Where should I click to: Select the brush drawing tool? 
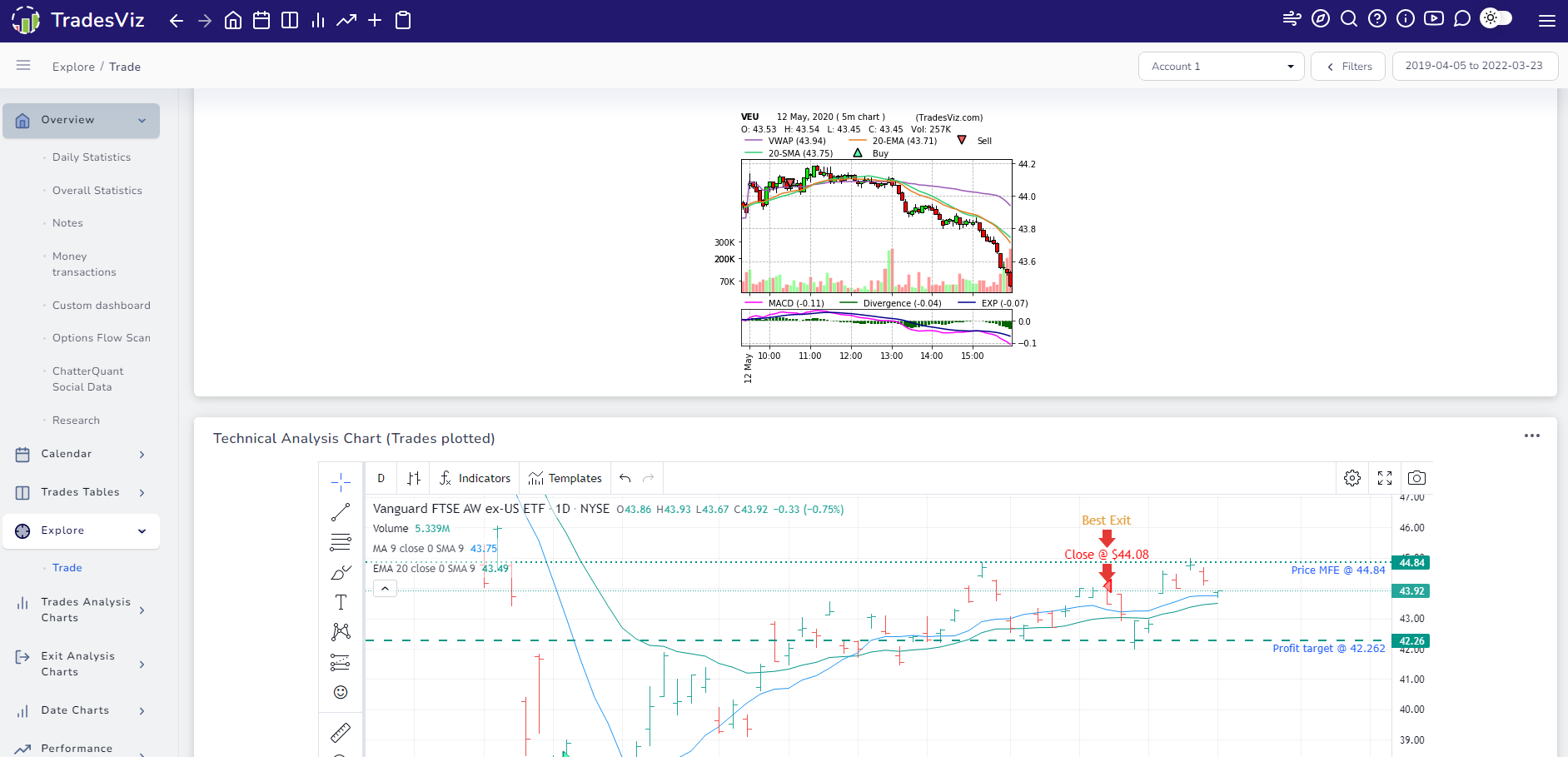pos(341,572)
